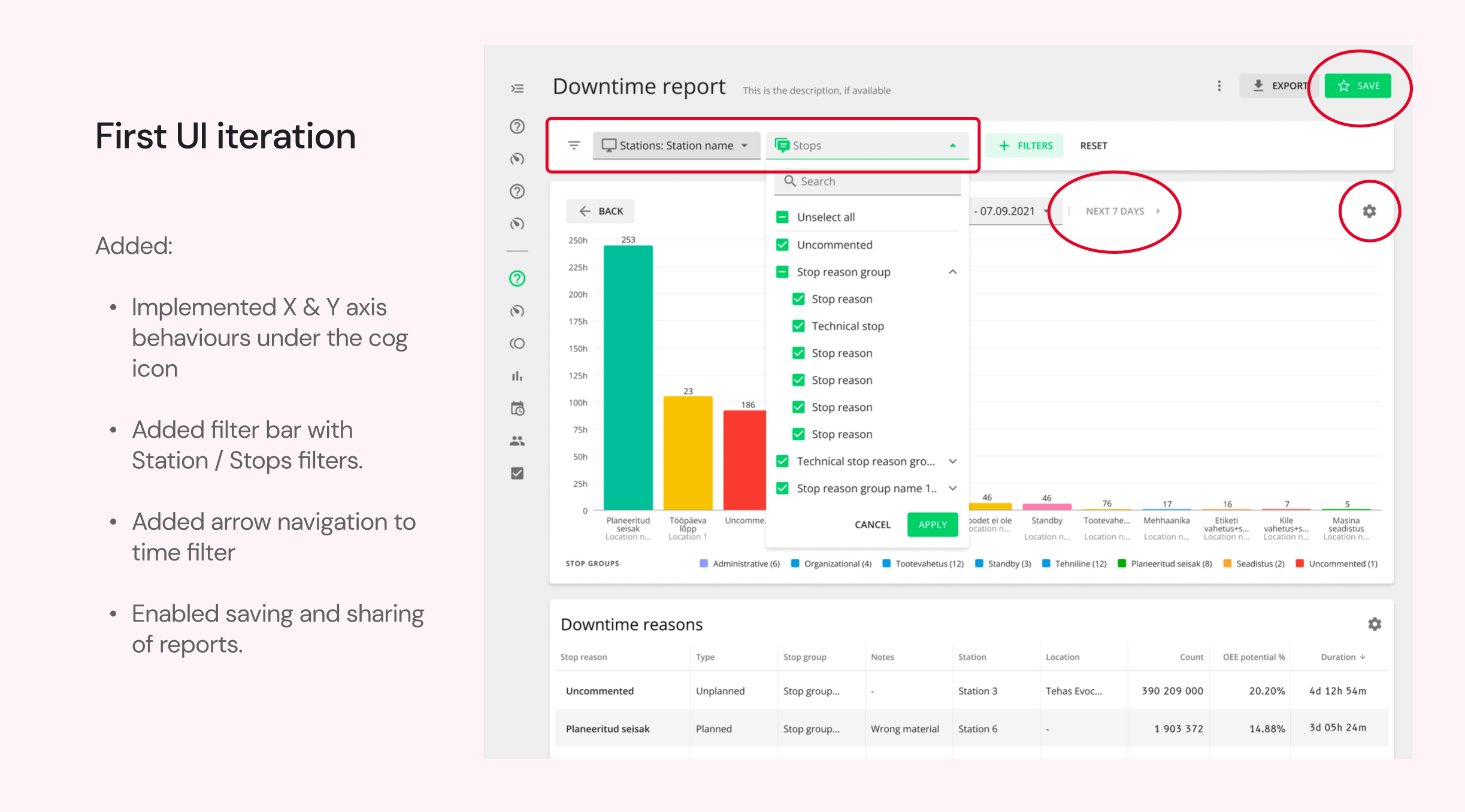Image resolution: width=1465 pixels, height=812 pixels.
Task: Toggle the sidebar menu collapse icon
Action: 517,89
